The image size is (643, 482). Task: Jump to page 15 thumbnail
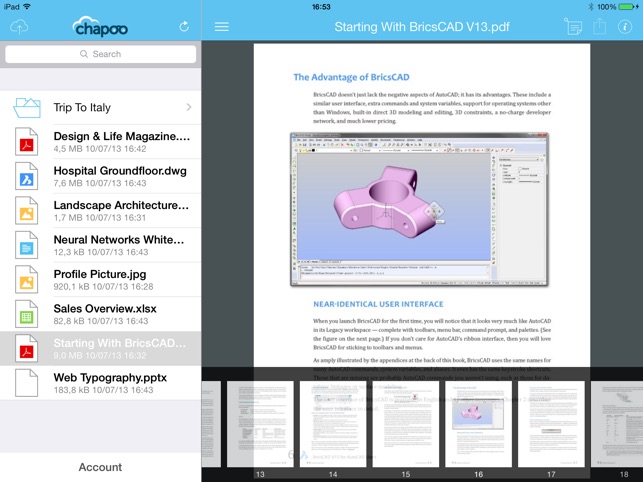[x=406, y=424]
